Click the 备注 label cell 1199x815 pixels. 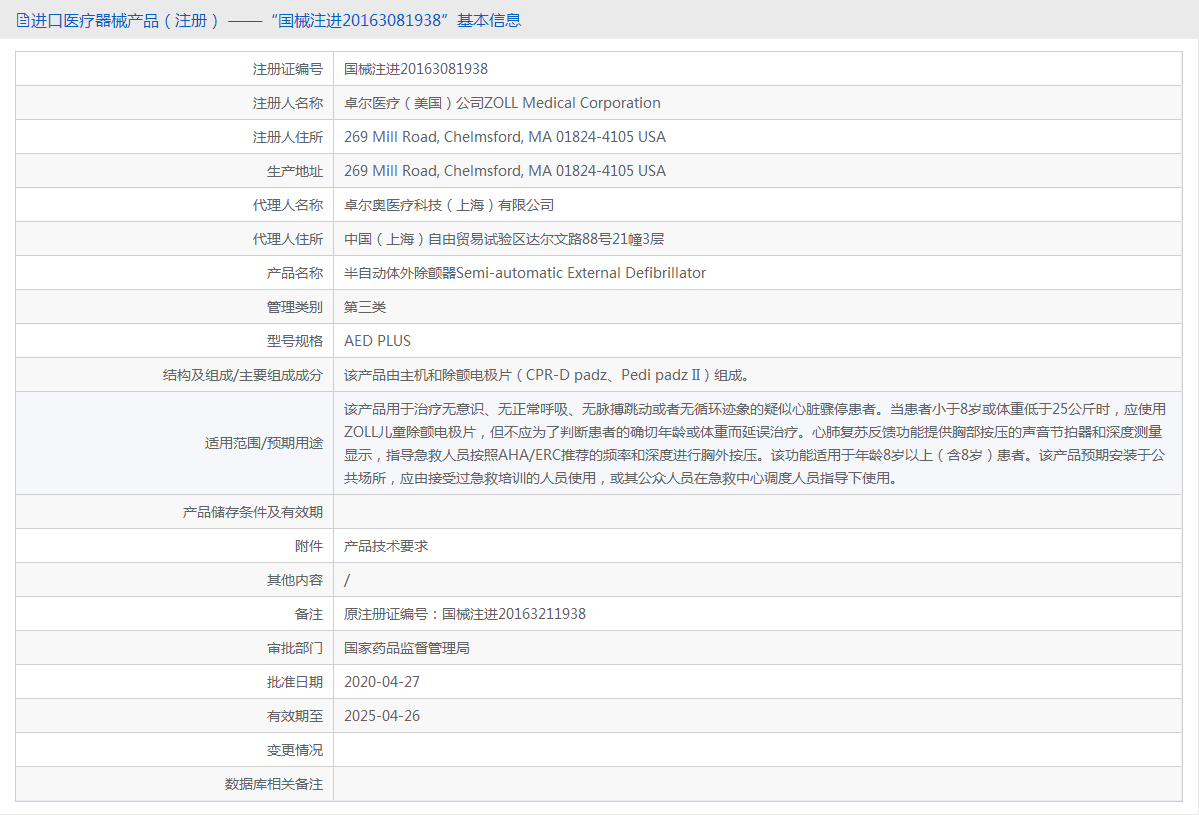pyautogui.click(x=174, y=614)
